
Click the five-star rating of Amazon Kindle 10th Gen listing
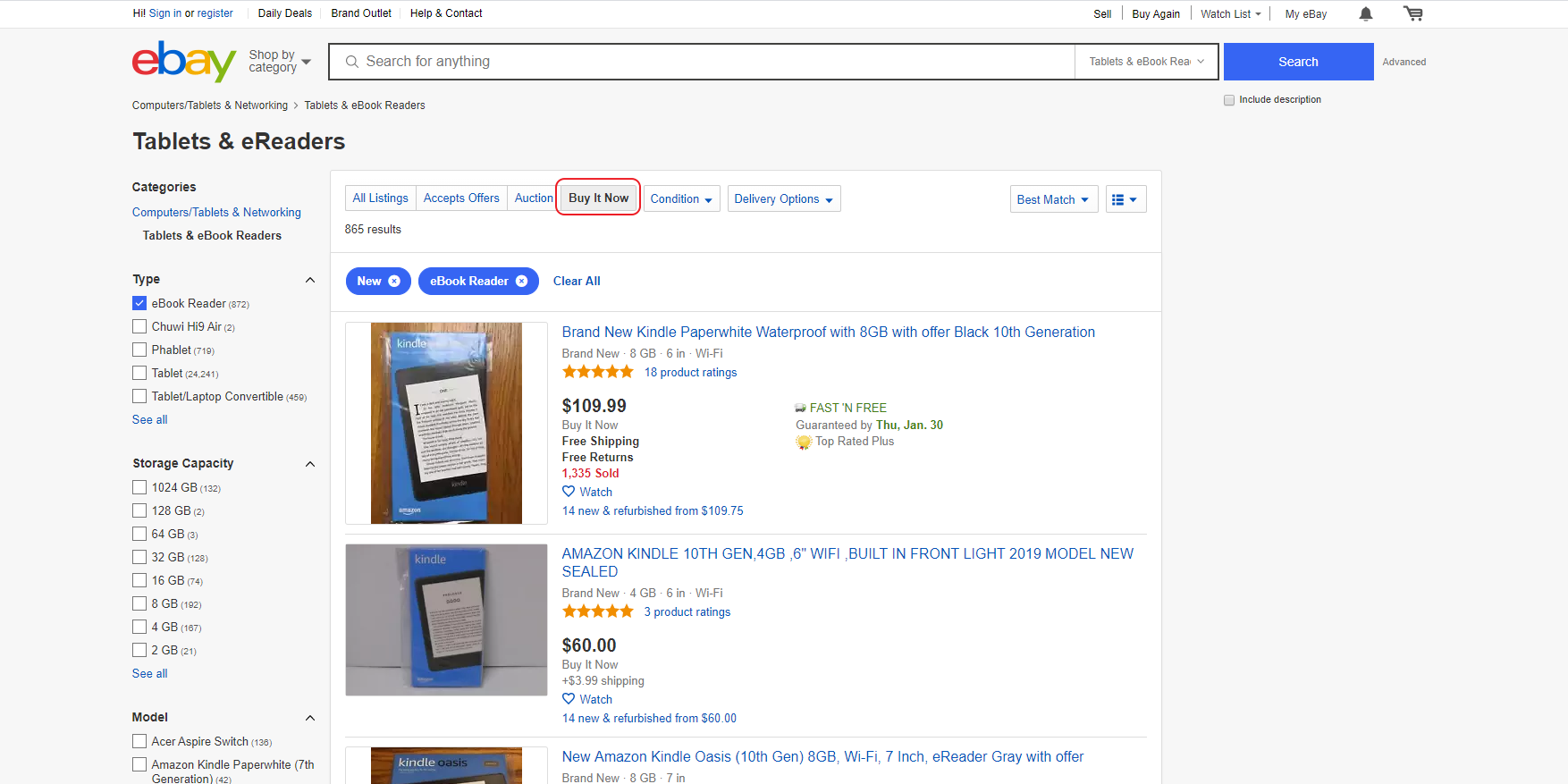pyautogui.click(x=598, y=611)
